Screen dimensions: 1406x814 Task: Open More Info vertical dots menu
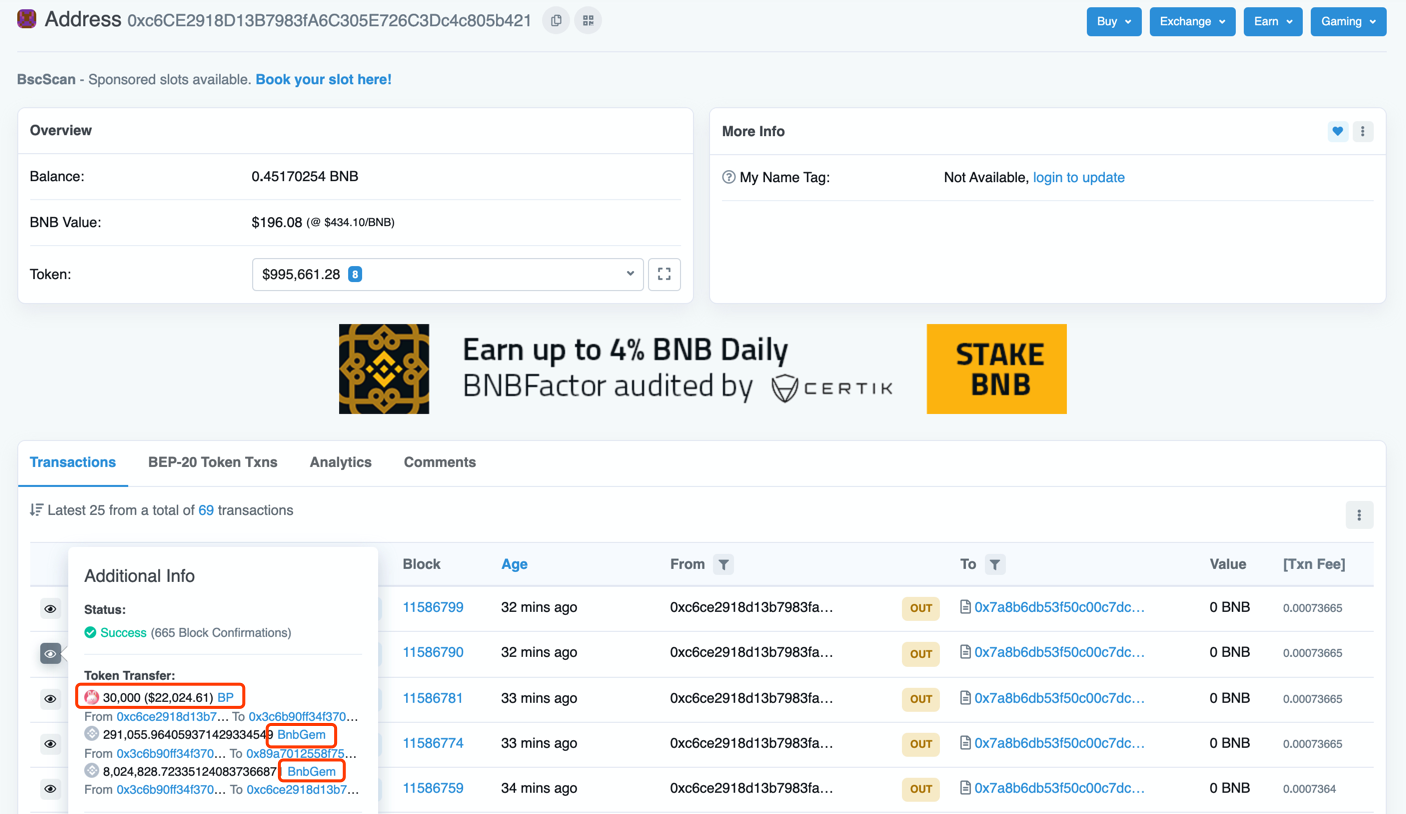[x=1363, y=131]
